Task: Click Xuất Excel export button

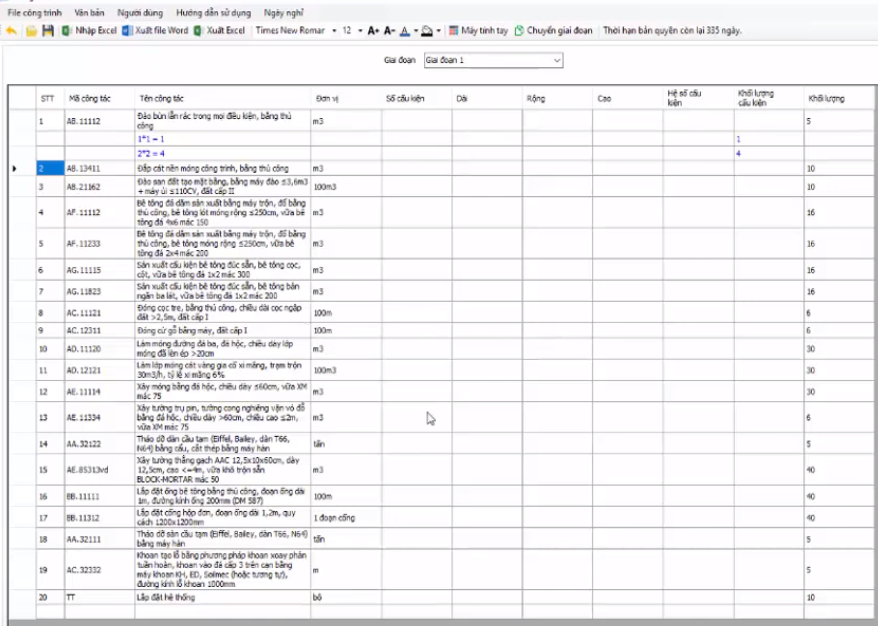Action: click(219, 31)
